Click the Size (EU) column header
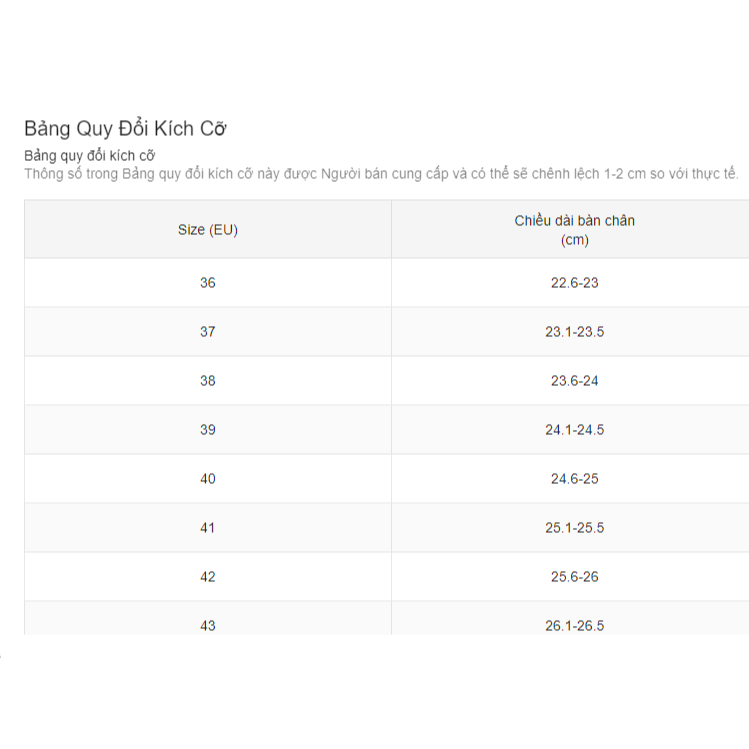The width and height of the screenshot is (749, 749). pyautogui.click(x=208, y=230)
